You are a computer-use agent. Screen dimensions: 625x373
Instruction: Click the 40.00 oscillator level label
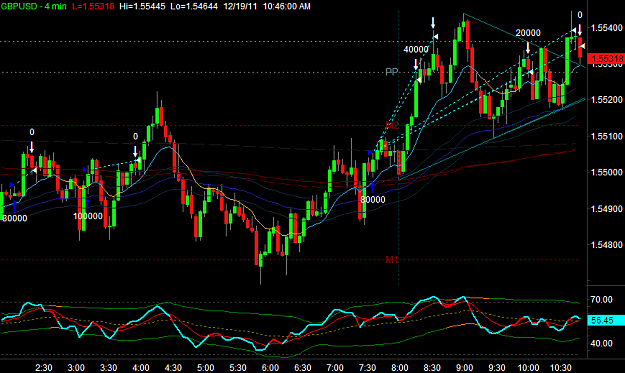[x=601, y=343]
